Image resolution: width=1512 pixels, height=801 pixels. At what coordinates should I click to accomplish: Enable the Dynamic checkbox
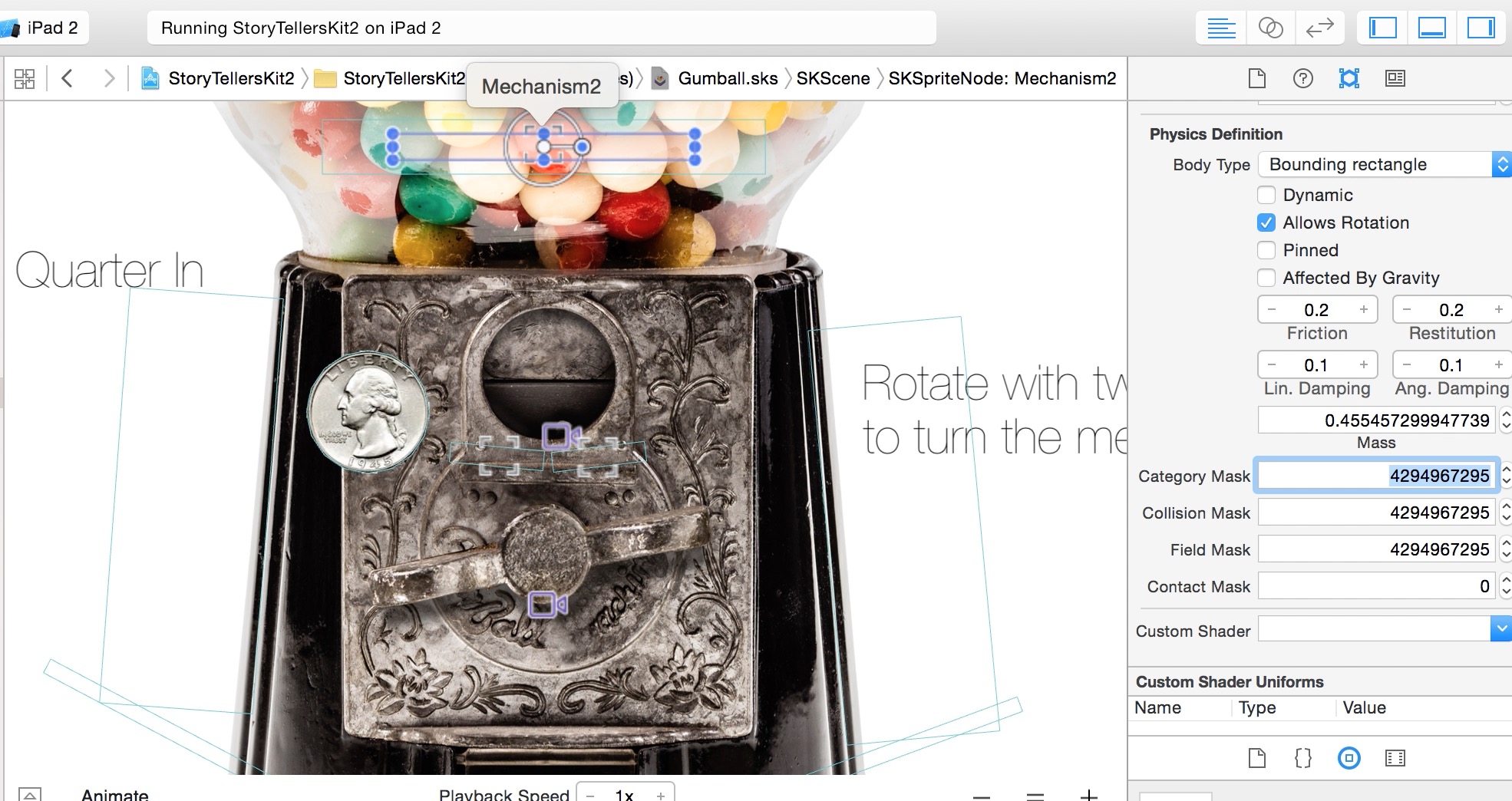pyautogui.click(x=1266, y=195)
